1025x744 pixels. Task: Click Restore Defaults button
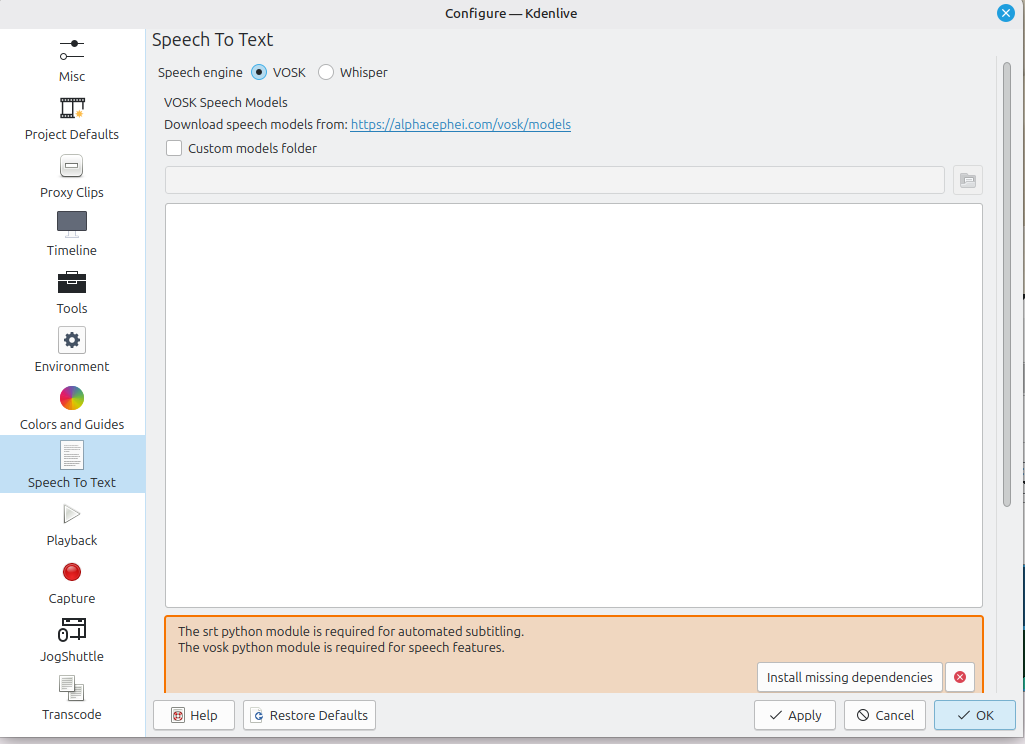pos(309,715)
